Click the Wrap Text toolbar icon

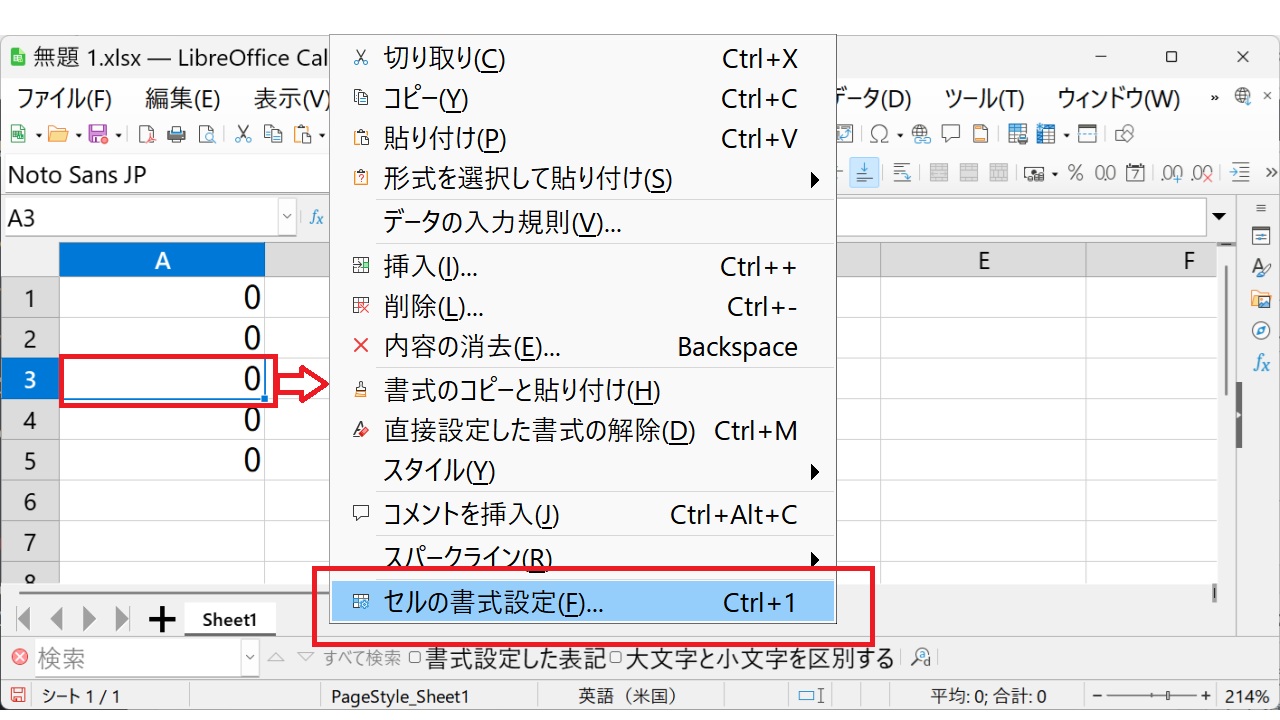[x=901, y=173]
